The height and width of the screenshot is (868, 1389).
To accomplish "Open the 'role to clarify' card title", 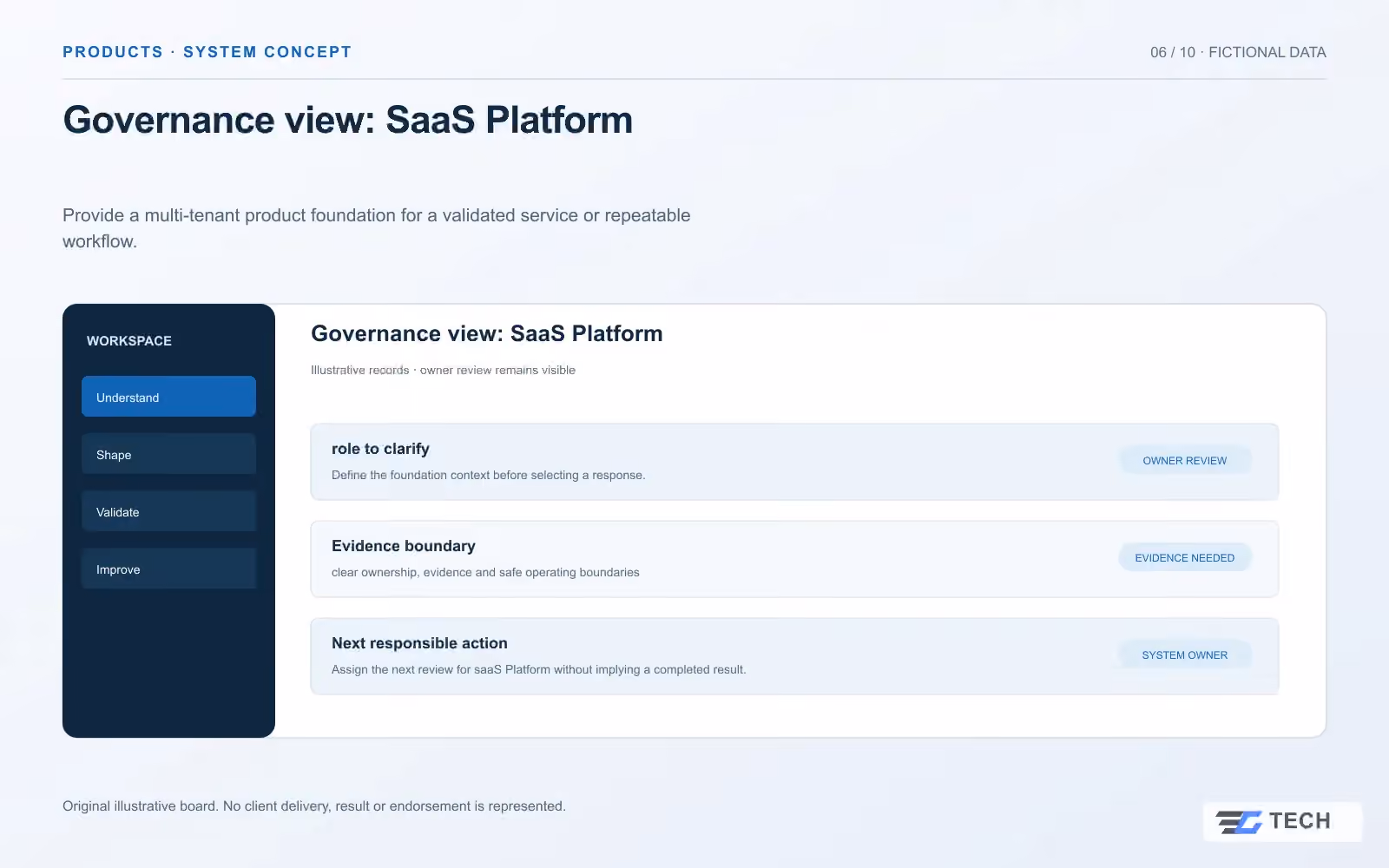I will (380, 449).
